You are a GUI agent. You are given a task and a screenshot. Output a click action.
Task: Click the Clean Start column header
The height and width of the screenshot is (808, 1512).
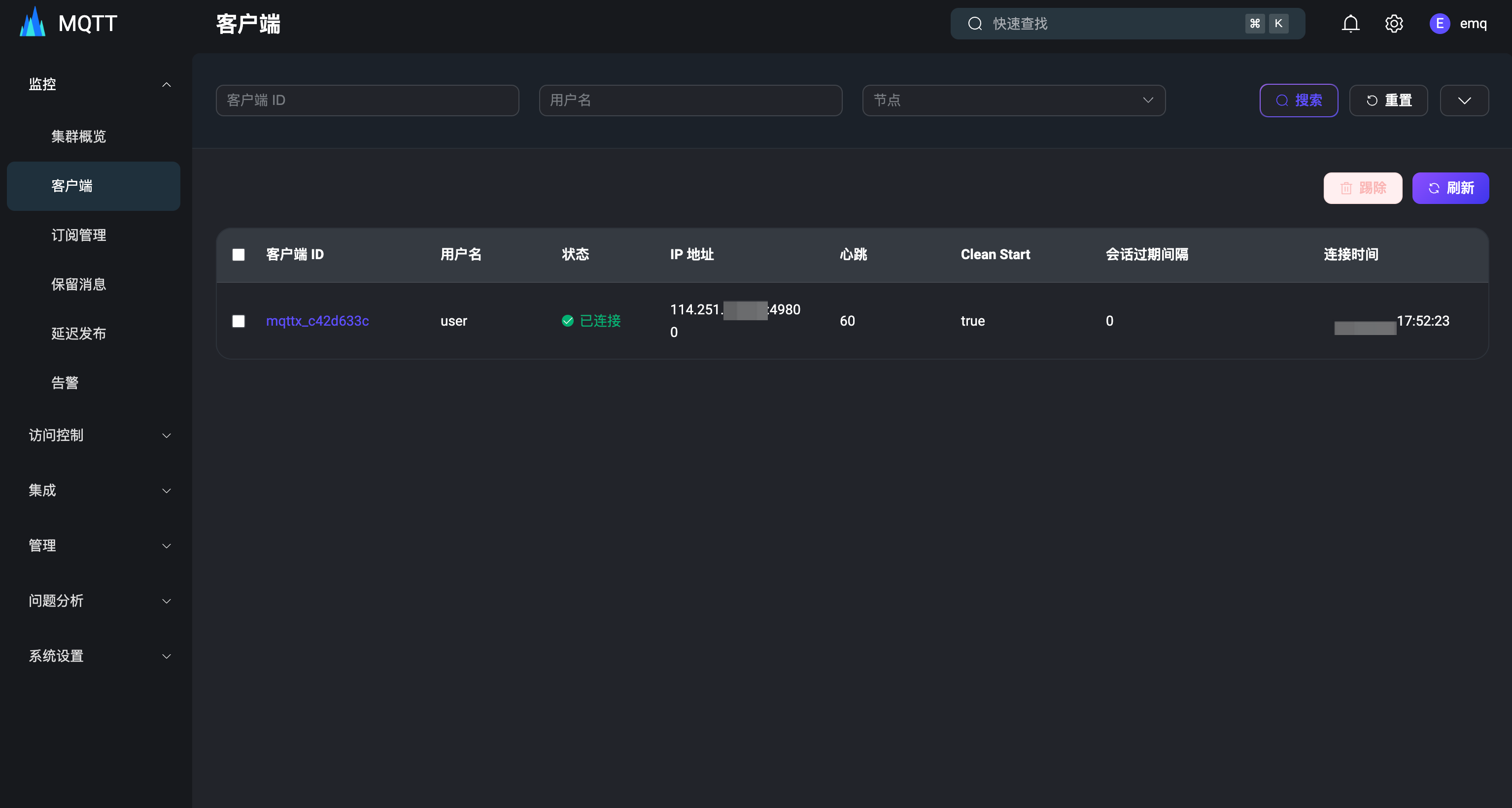pyautogui.click(x=995, y=254)
